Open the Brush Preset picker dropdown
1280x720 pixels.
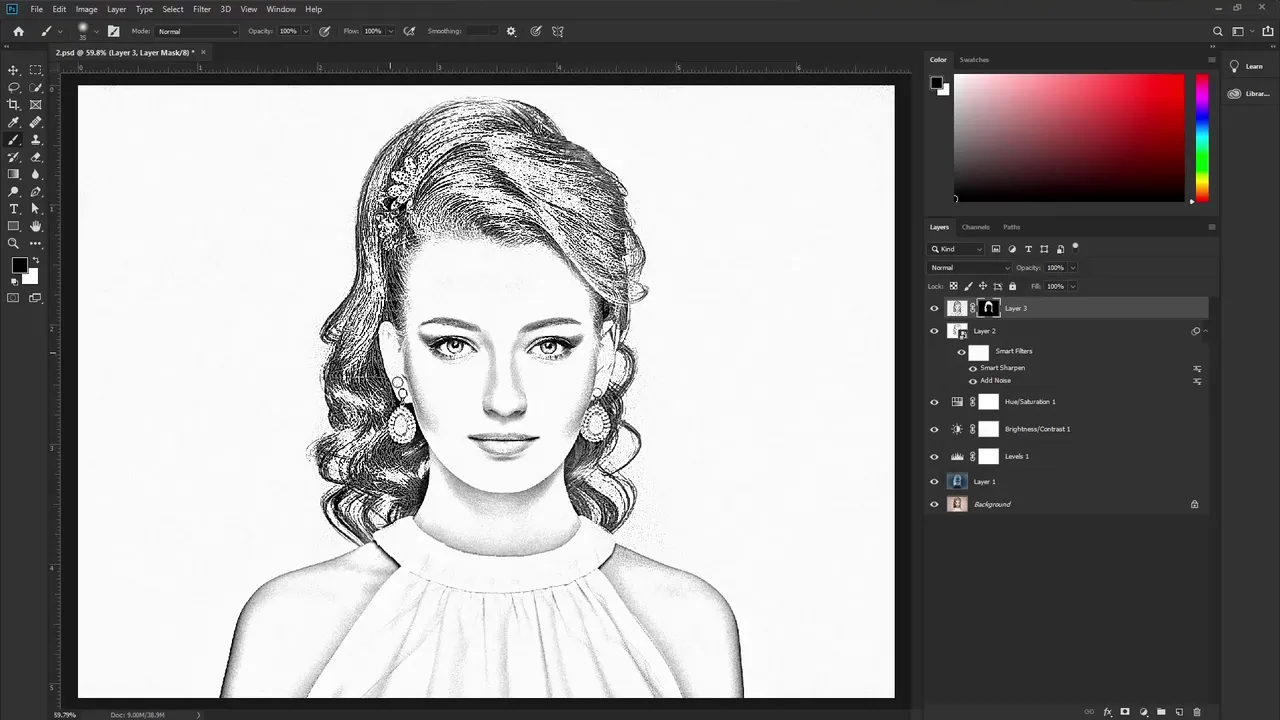coord(95,31)
